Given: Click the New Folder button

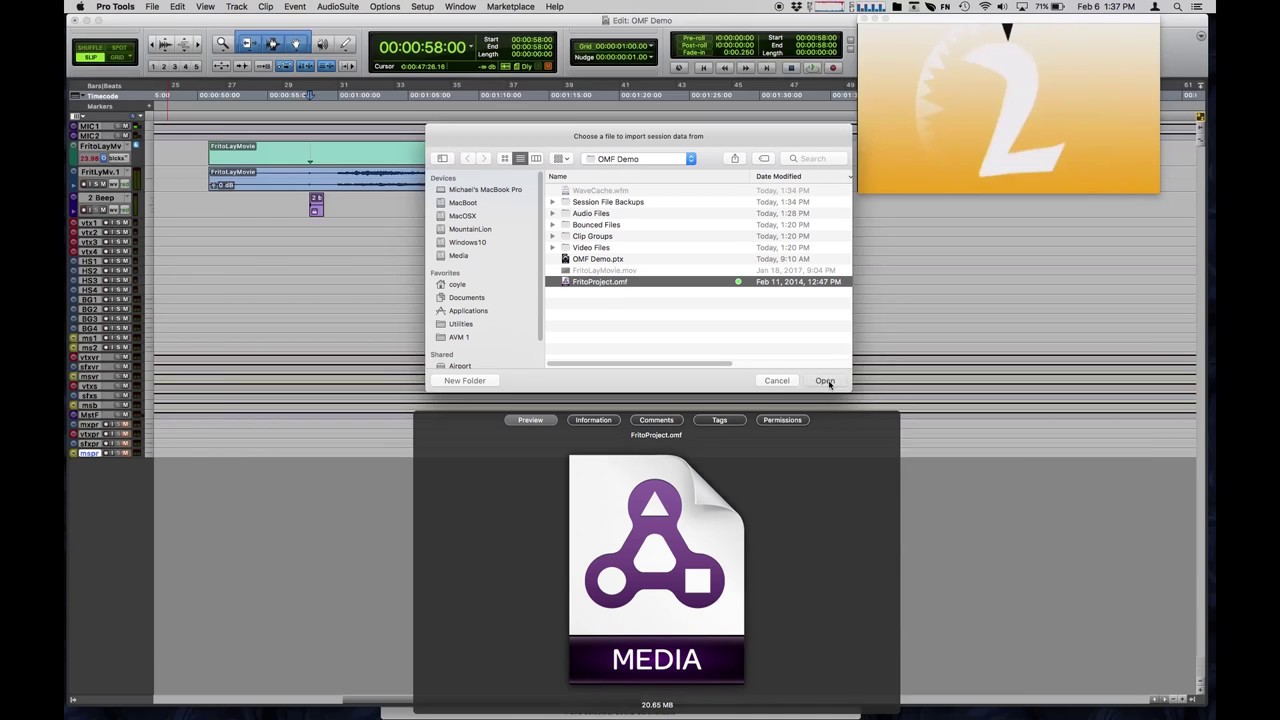Looking at the screenshot, I should coord(465,381).
